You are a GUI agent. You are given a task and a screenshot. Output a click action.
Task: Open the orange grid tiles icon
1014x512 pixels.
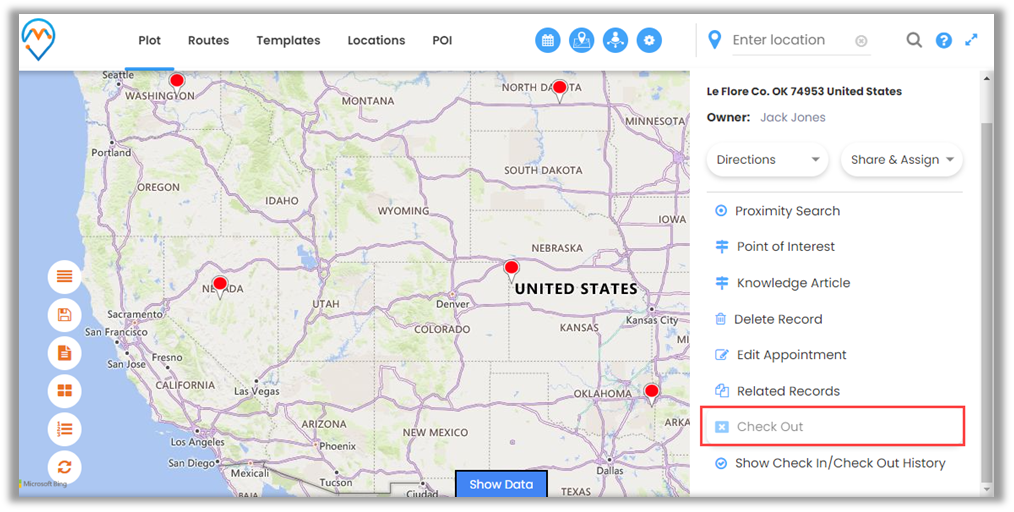64,391
